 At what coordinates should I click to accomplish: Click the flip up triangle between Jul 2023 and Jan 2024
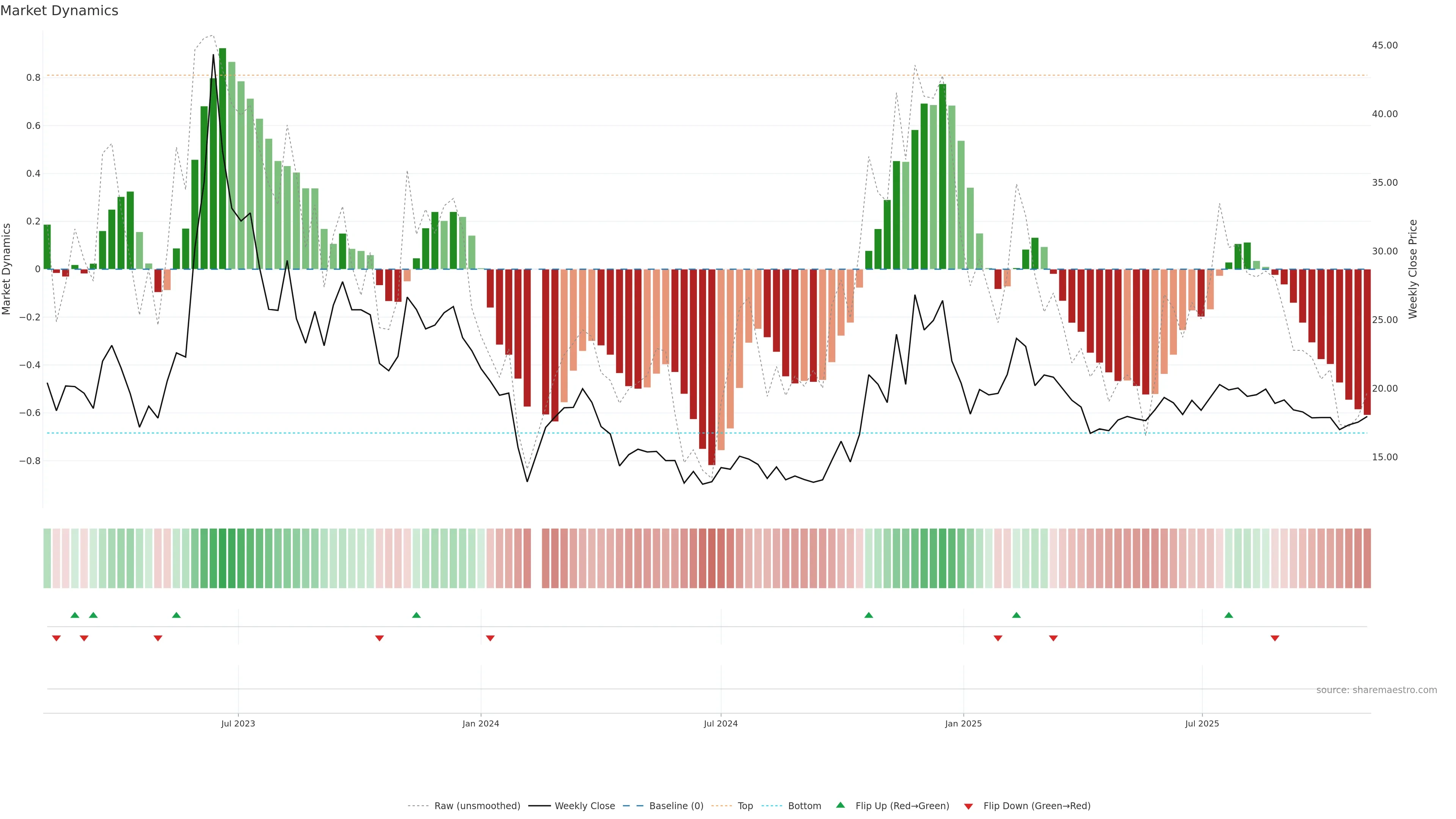point(416,615)
